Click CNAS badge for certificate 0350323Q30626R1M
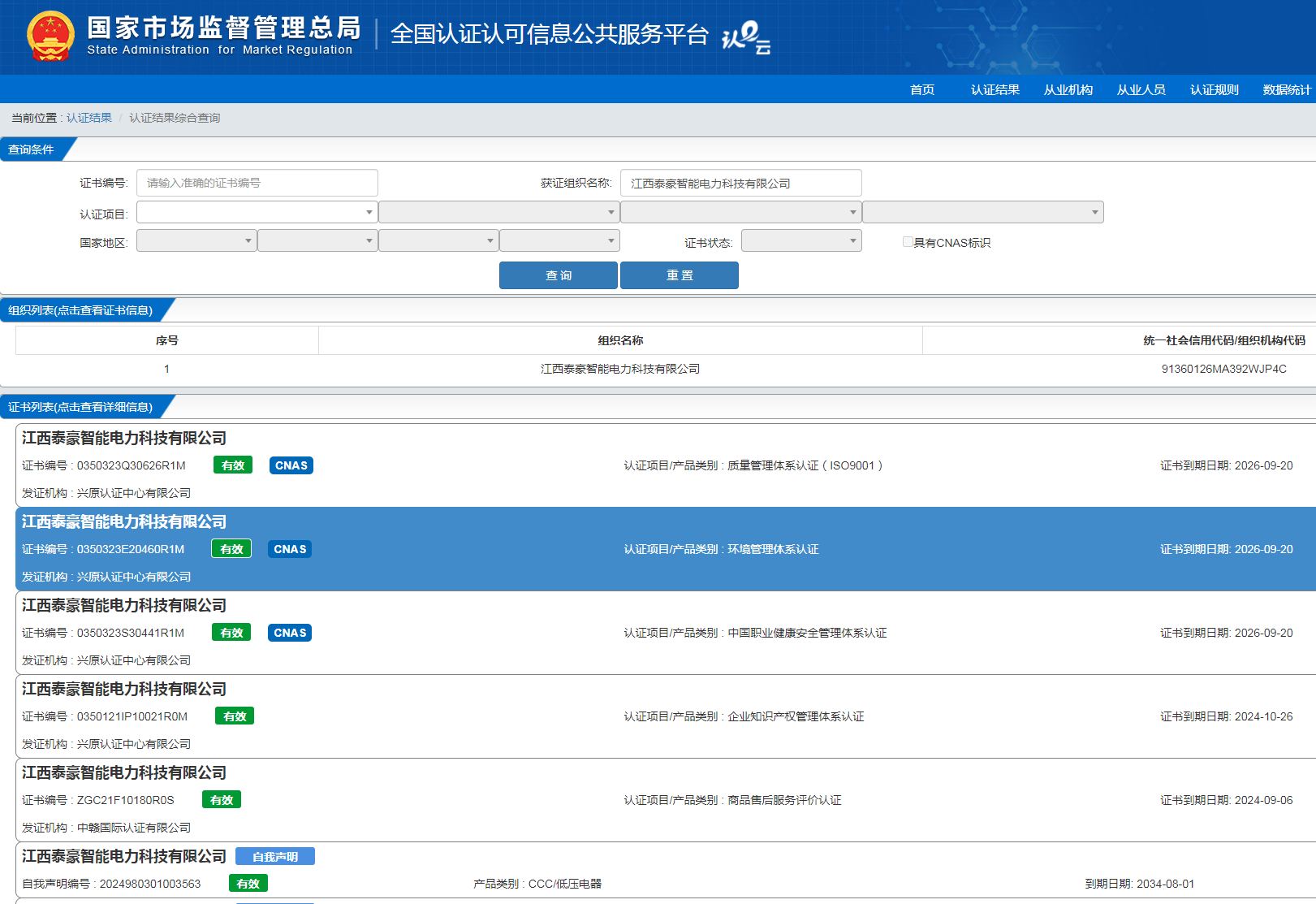This screenshot has width=1316, height=904. (291, 465)
